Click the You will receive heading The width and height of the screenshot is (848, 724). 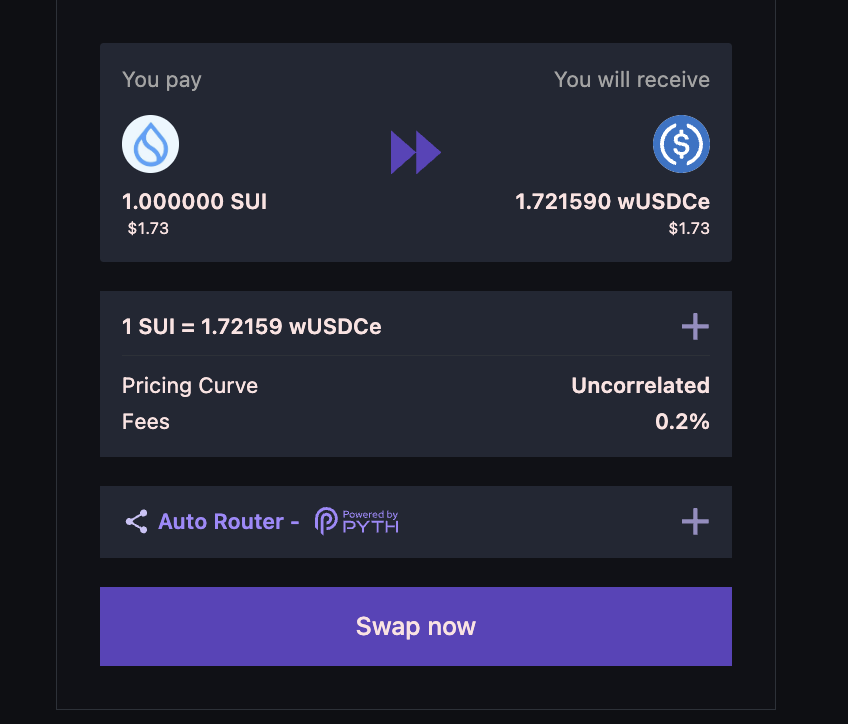tap(632, 80)
